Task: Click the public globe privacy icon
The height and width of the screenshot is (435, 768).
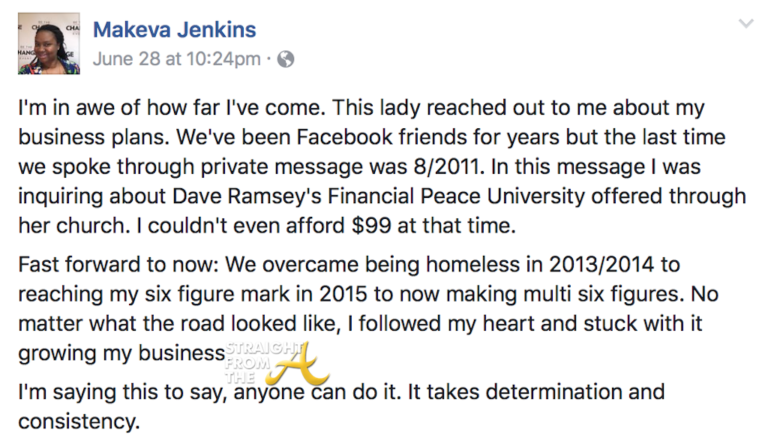Action: click(285, 59)
